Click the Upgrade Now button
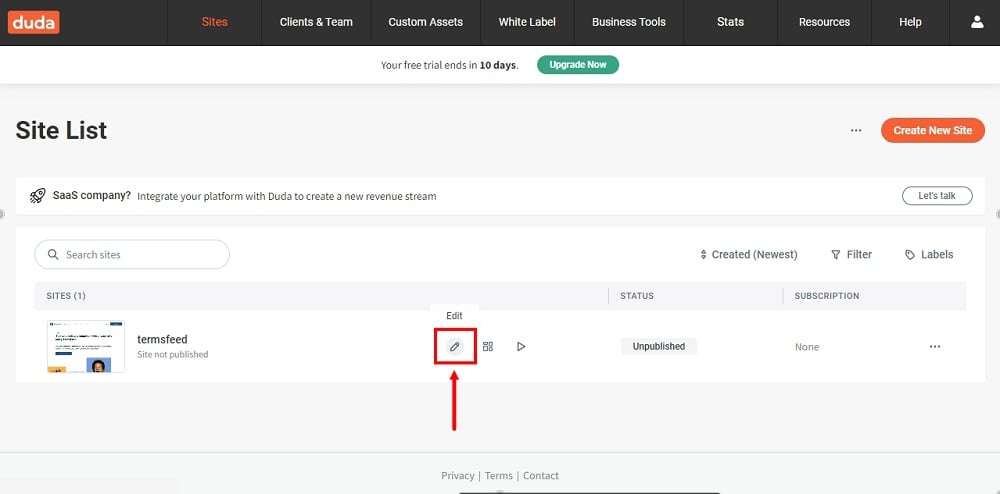 (x=578, y=65)
